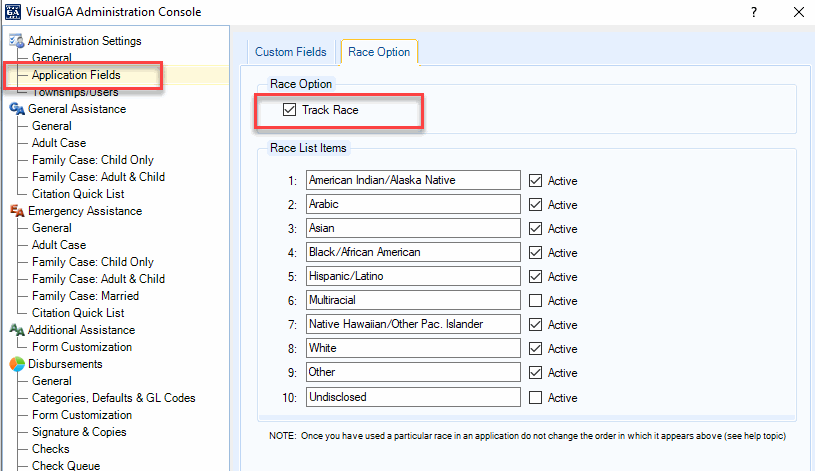The image size is (815, 471).
Task: Click the Native Hawaiian/Other Pac. Islander field
Action: coord(413,324)
